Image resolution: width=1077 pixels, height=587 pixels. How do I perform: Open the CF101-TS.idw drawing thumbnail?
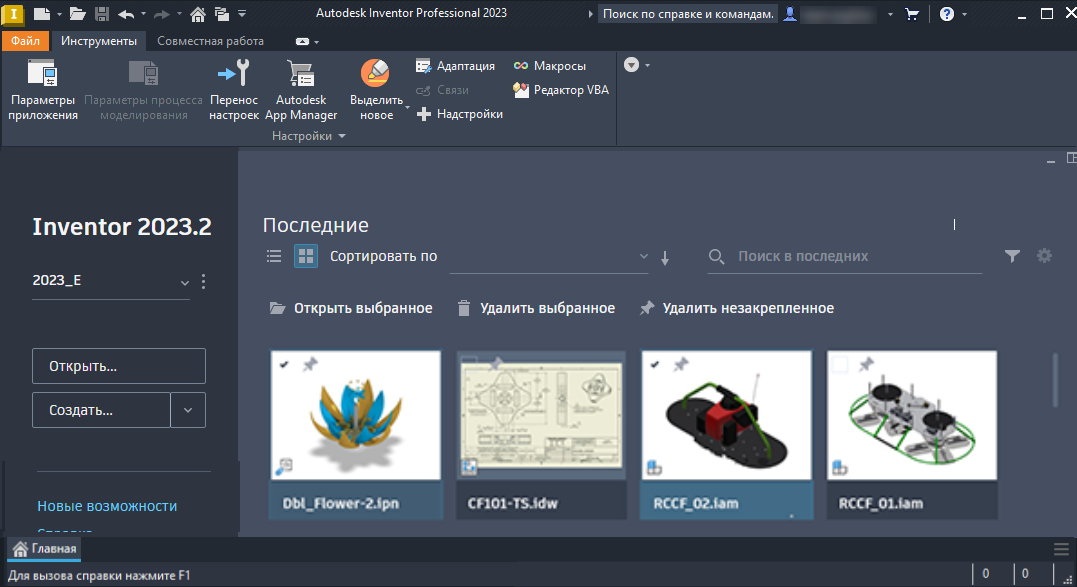(x=541, y=415)
